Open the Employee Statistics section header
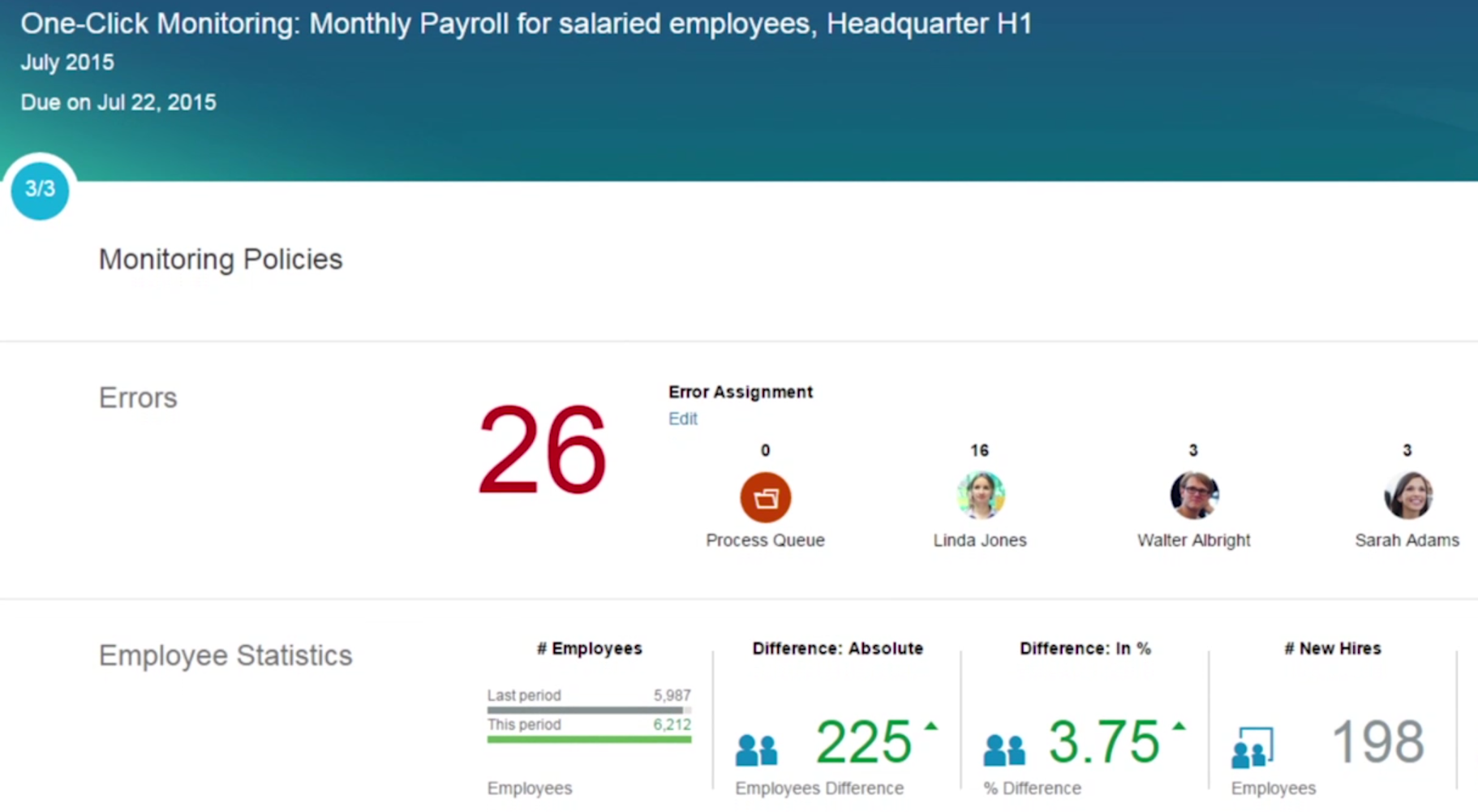Screen dimensions: 1478x812 point(226,655)
